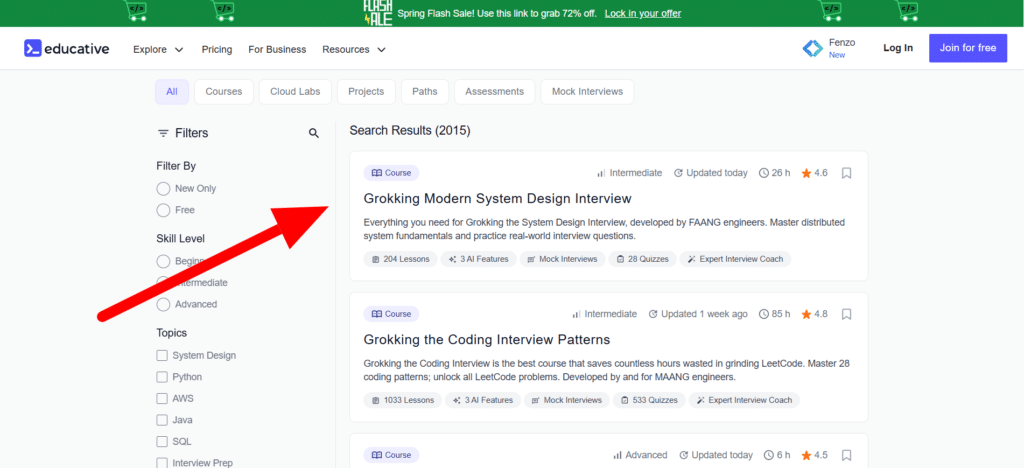Select the Advanced skill level
The width and height of the screenshot is (1024, 468).
coord(163,304)
